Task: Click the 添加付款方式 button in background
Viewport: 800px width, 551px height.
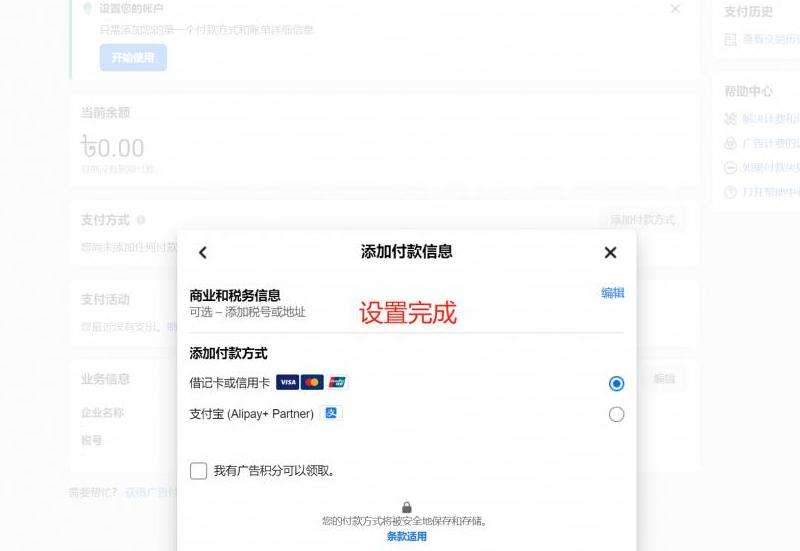Action: (x=643, y=220)
